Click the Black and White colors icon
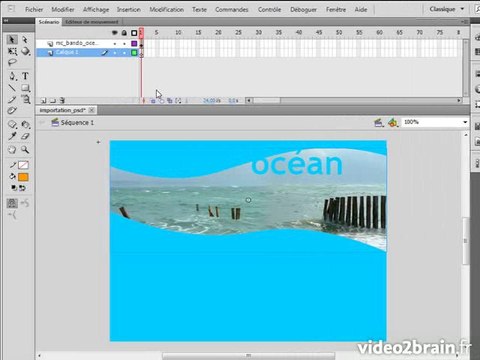The image size is (480, 360). 14,188
